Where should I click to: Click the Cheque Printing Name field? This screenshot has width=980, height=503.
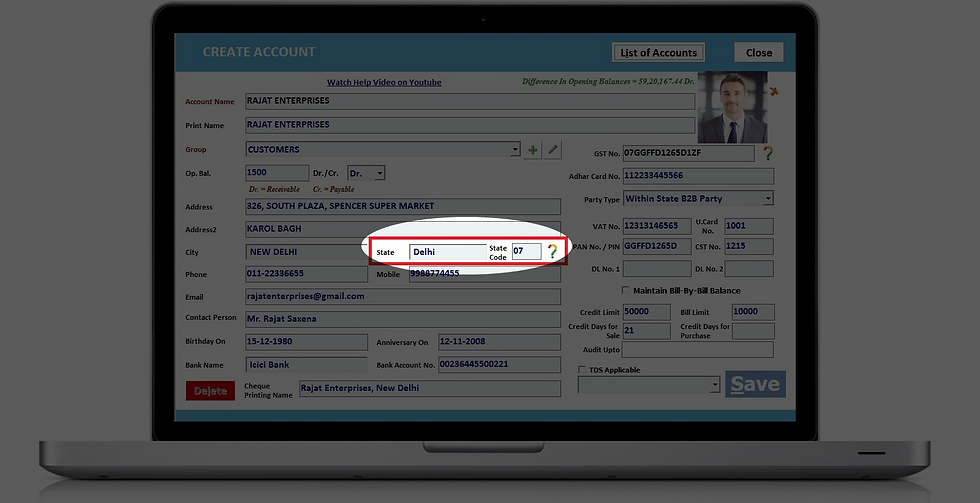pyautogui.click(x=430, y=388)
